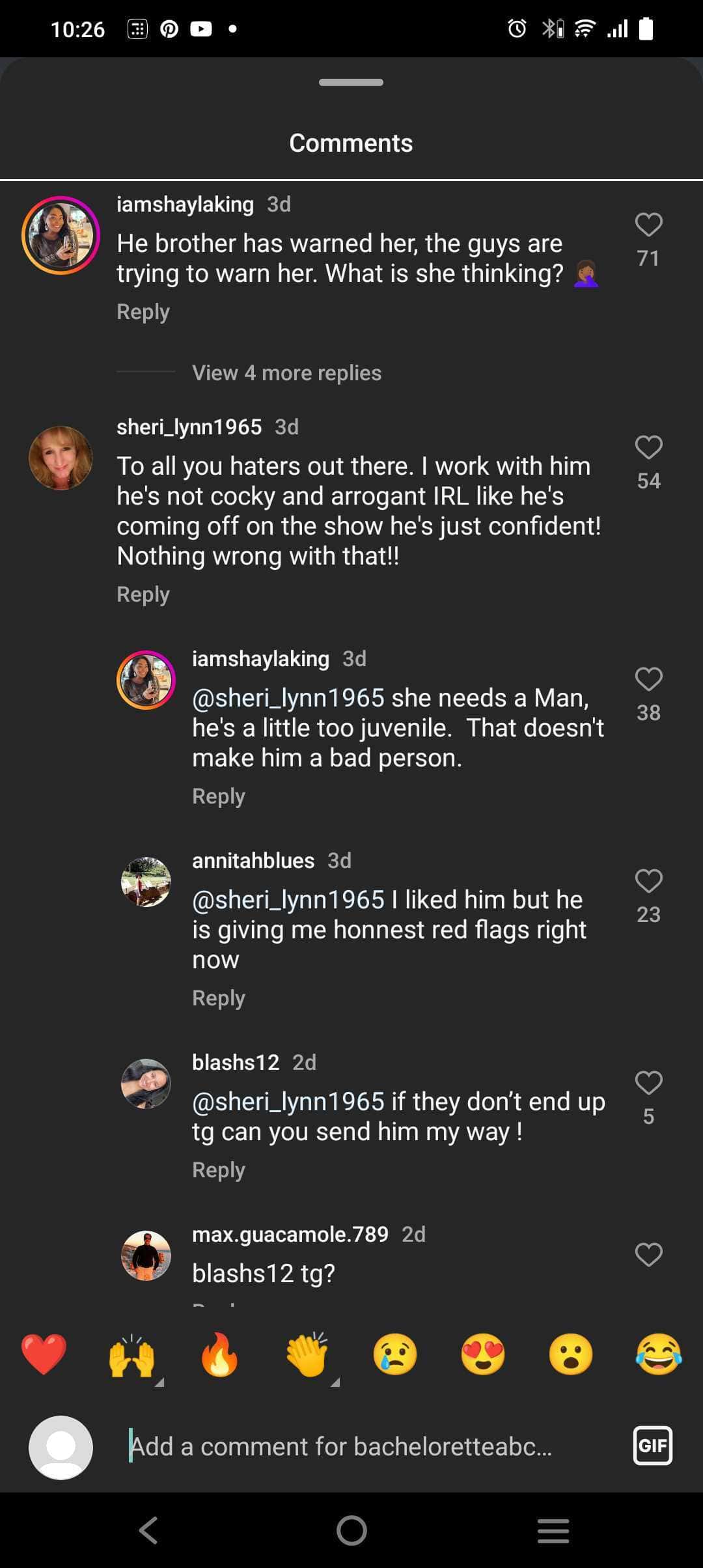Like iamshaylaking's top comment with the heart
The image size is (703, 1568).
point(648,225)
